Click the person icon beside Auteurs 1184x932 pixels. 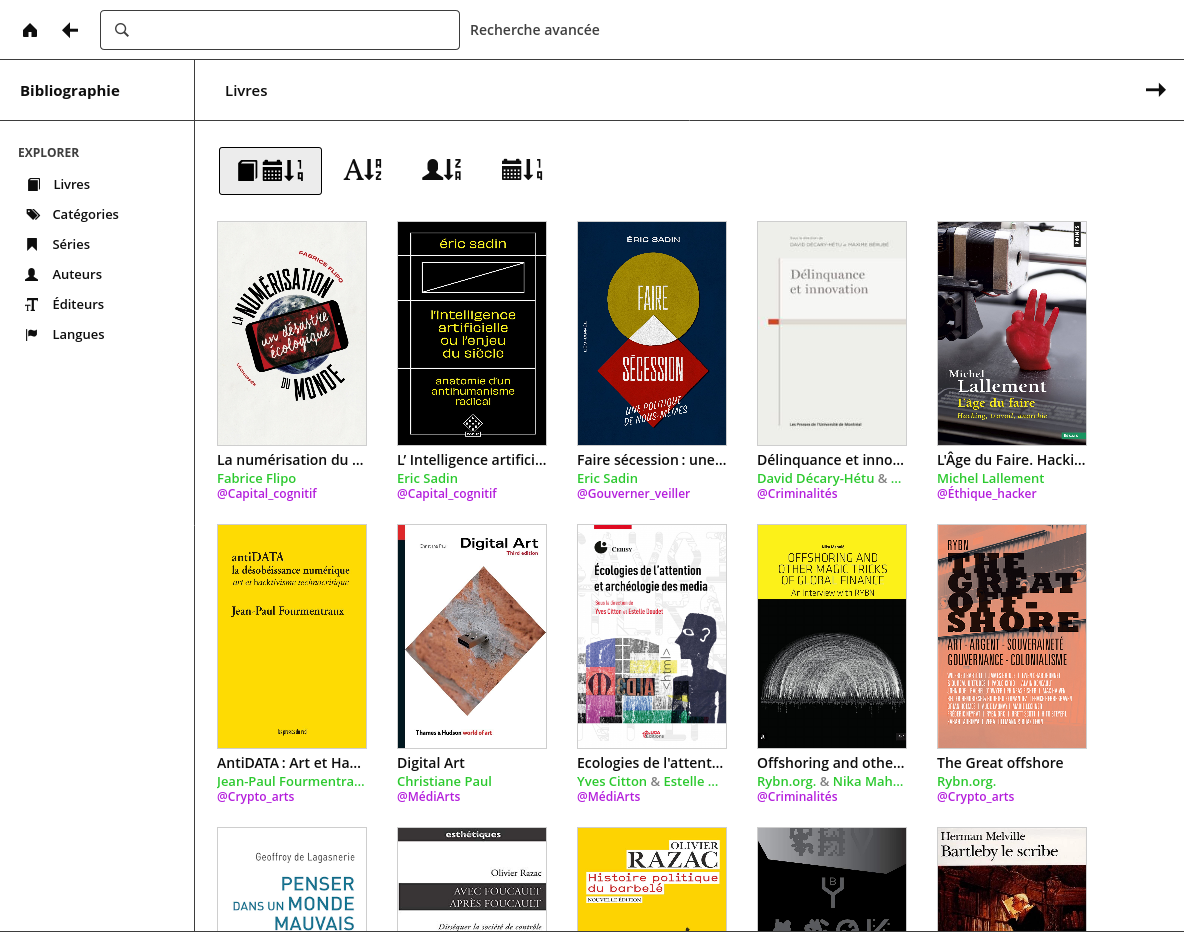(32, 274)
